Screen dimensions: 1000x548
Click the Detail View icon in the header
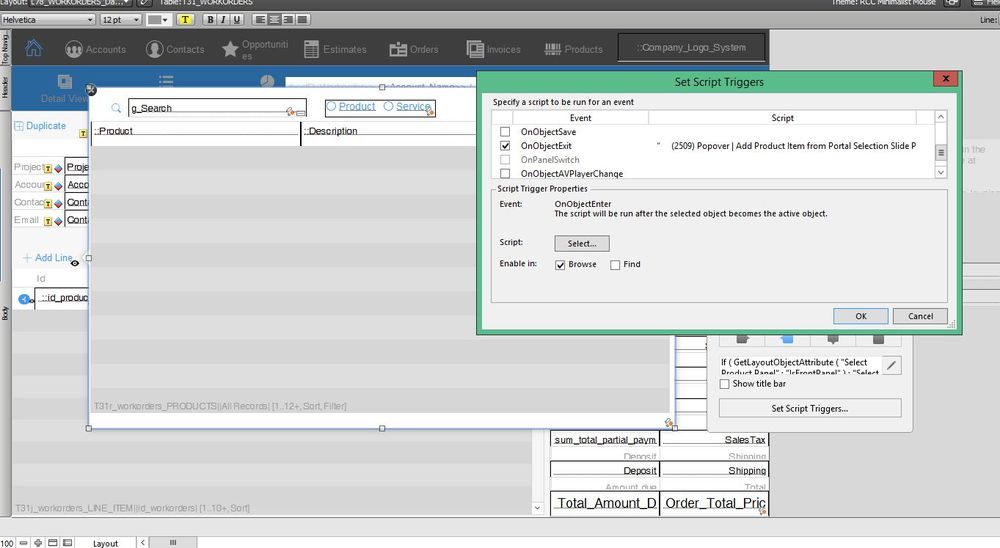click(x=64, y=82)
